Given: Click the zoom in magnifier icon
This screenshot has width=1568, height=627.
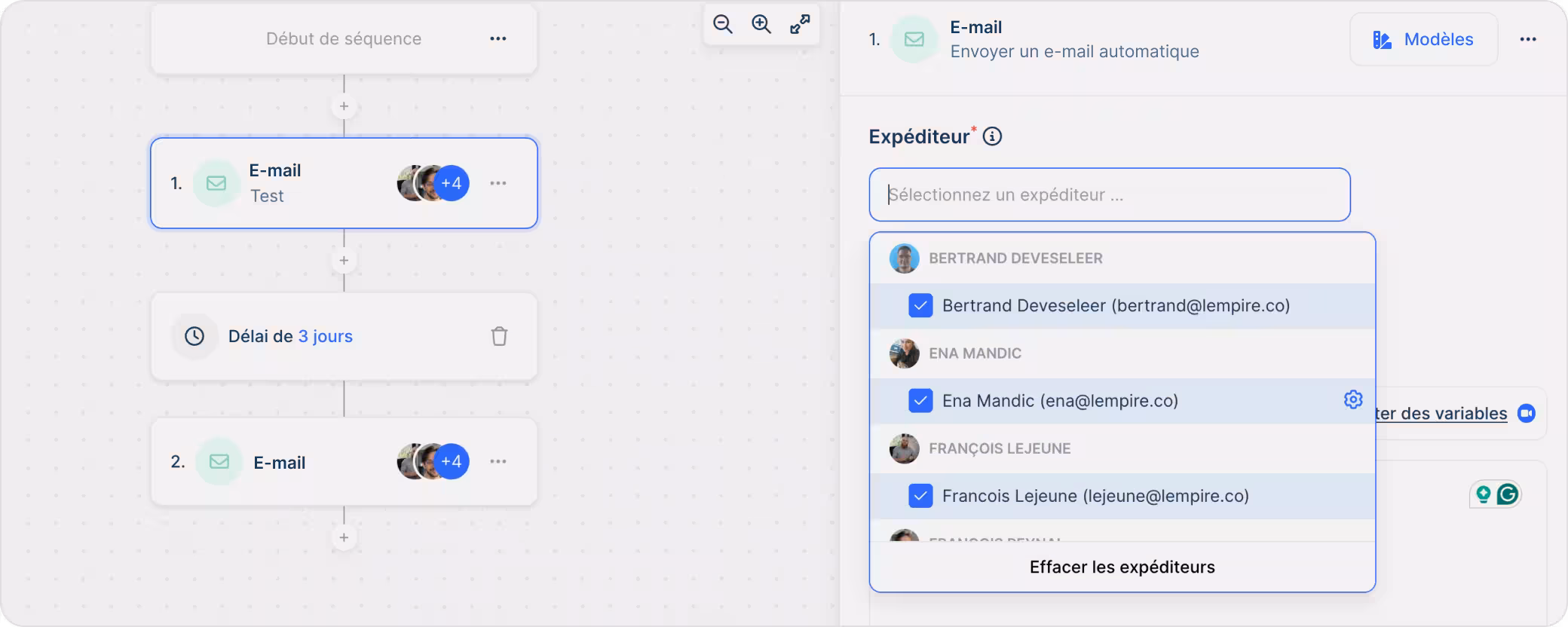Looking at the screenshot, I should pyautogui.click(x=761, y=25).
